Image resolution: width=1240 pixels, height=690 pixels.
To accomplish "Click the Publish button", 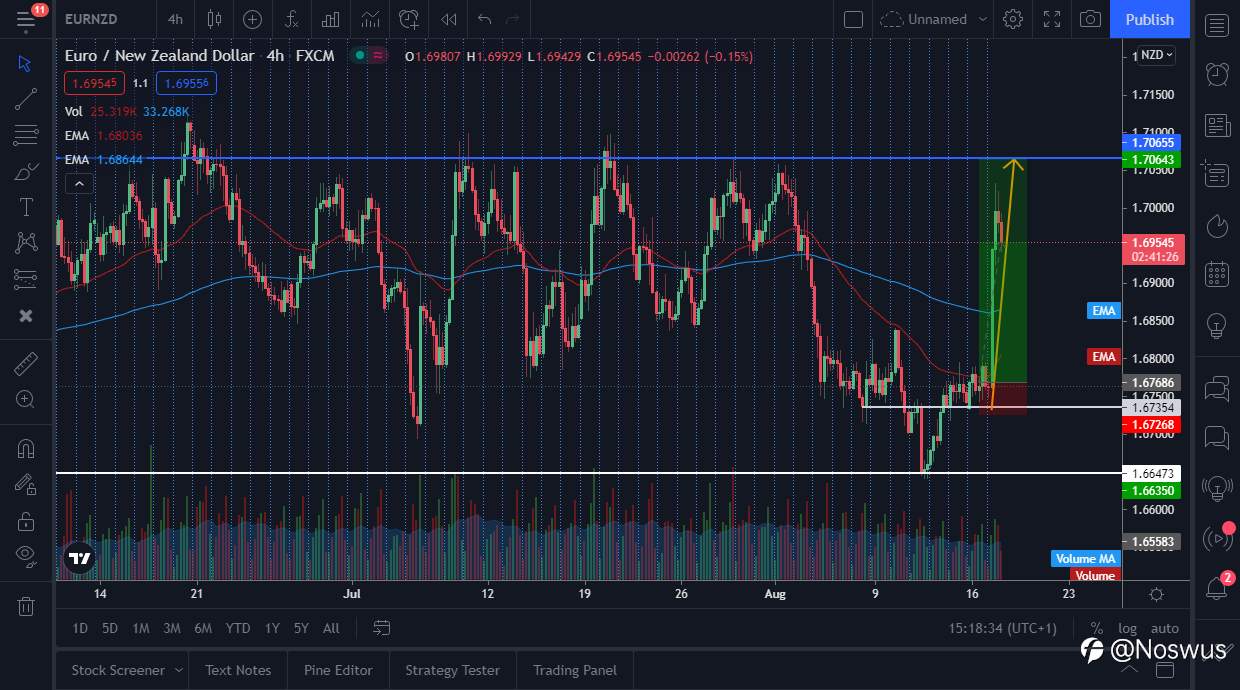I will click(x=1150, y=19).
